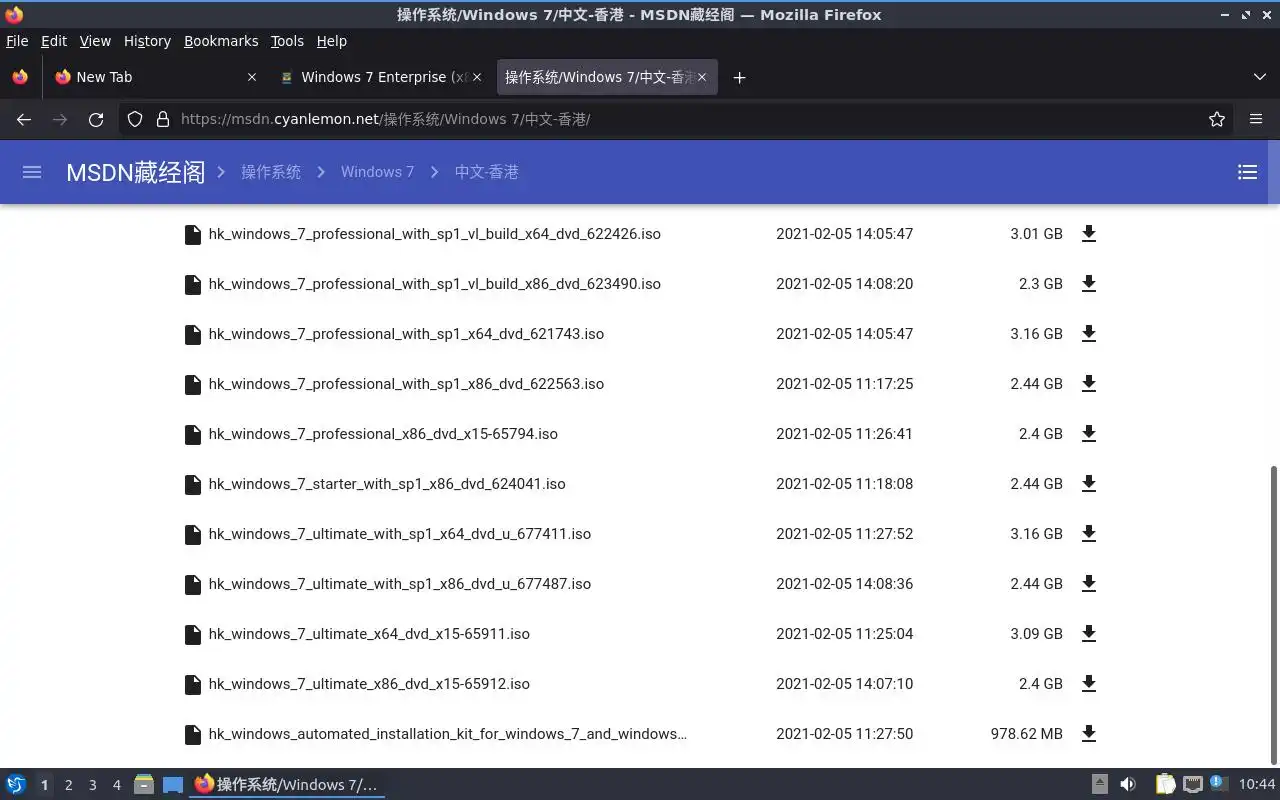Open the Edit menu

pos(53,41)
